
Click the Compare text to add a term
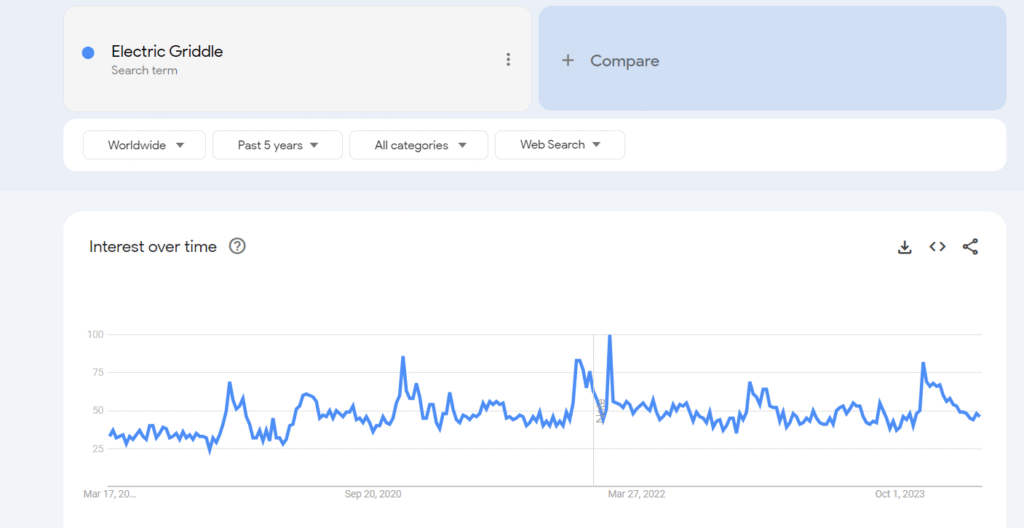coord(624,61)
